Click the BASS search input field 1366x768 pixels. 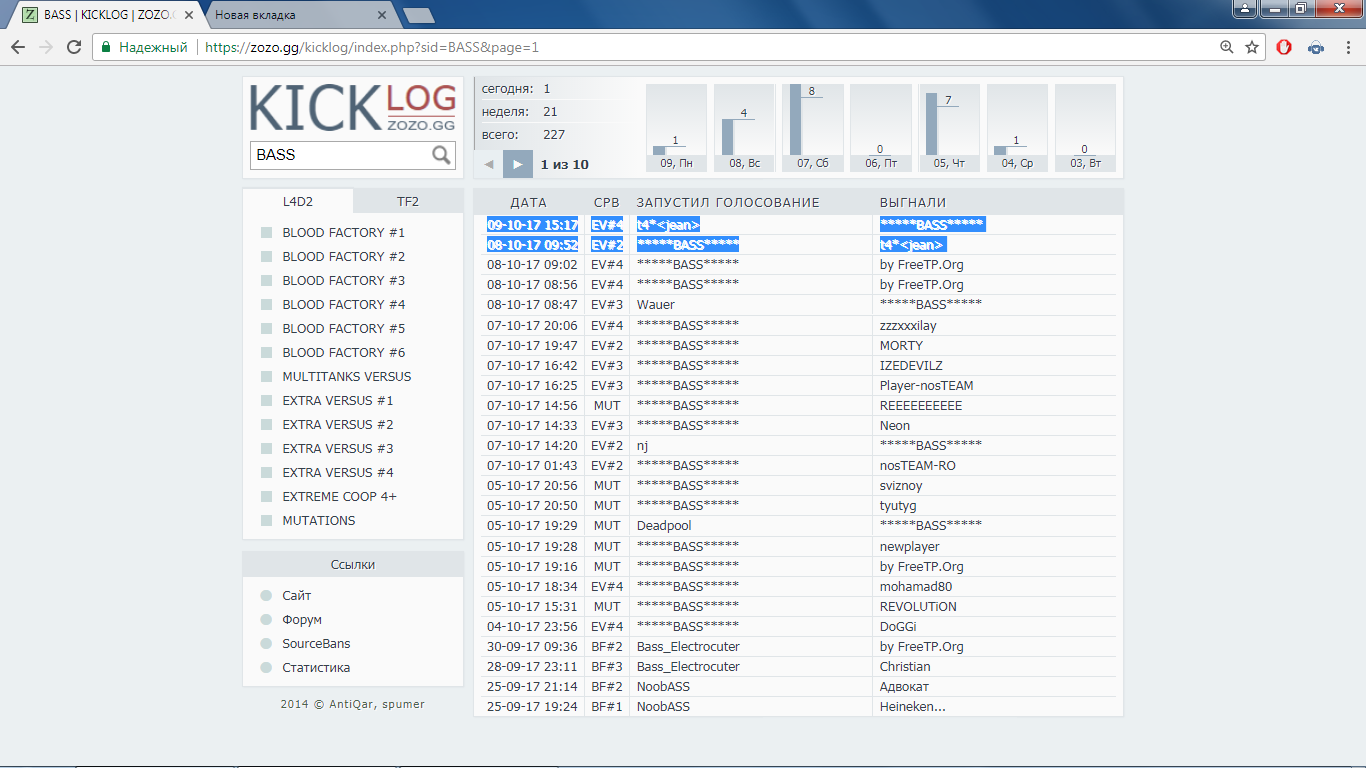(x=340, y=155)
